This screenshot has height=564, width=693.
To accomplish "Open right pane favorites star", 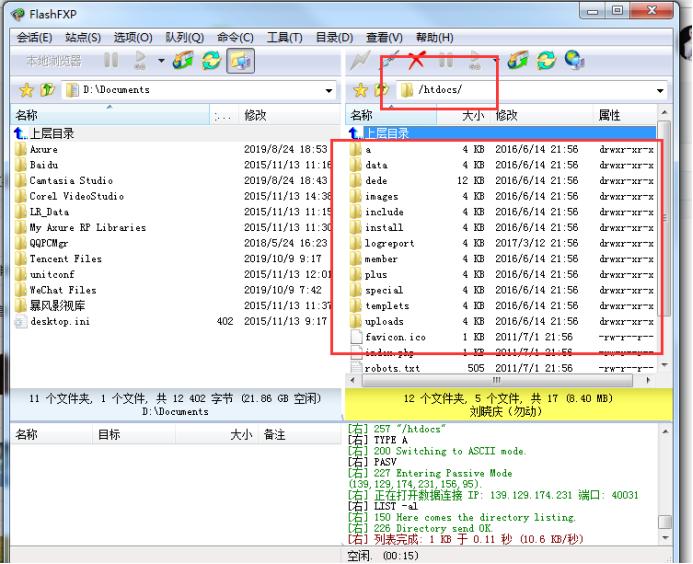I will click(x=361, y=90).
